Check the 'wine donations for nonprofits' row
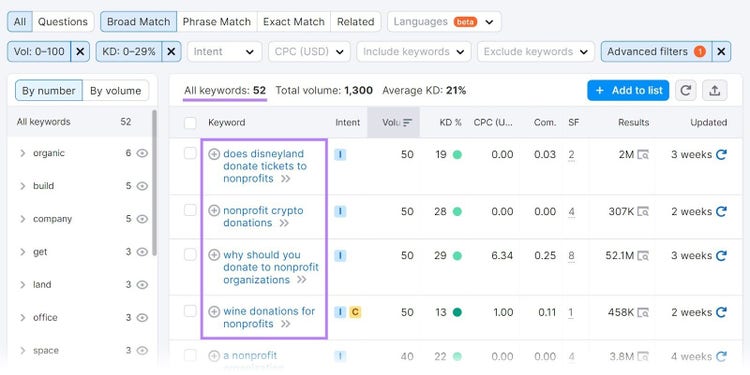The image size is (750, 375). click(190, 311)
